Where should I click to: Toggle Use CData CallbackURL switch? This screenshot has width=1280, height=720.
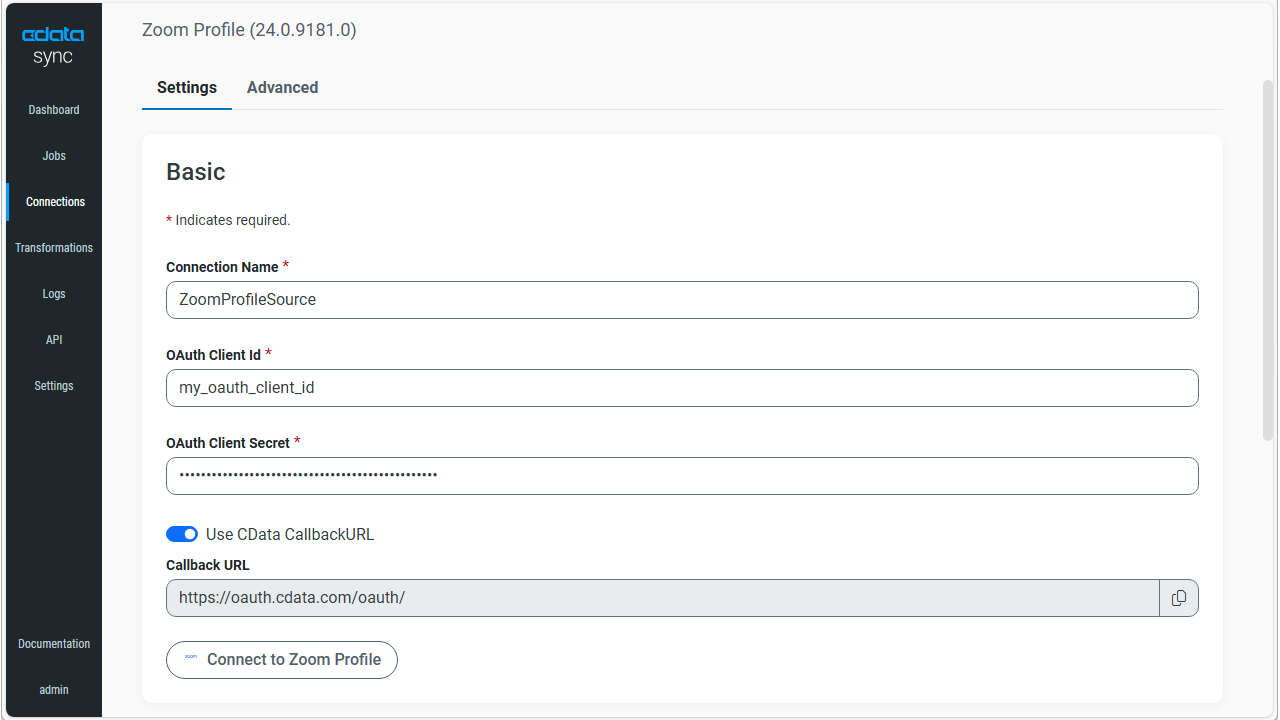click(182, 534)
